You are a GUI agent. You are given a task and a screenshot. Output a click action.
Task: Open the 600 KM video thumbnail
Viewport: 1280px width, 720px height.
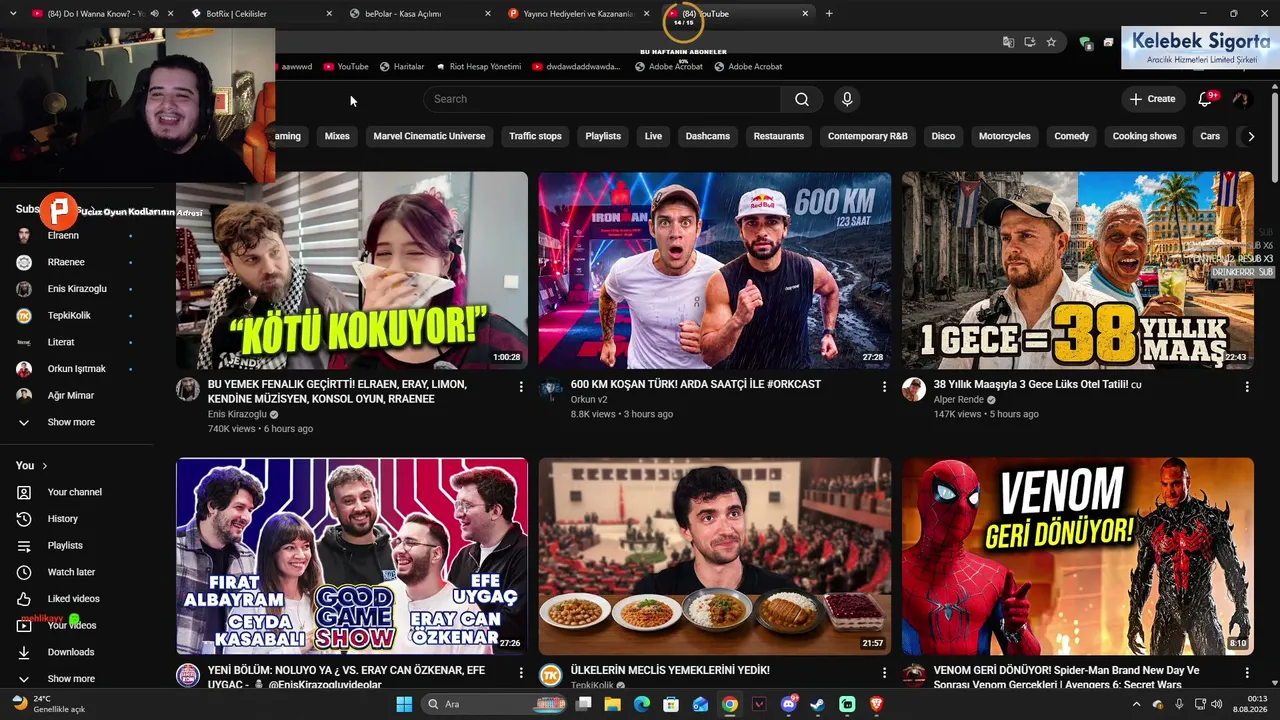click(715, 271)
